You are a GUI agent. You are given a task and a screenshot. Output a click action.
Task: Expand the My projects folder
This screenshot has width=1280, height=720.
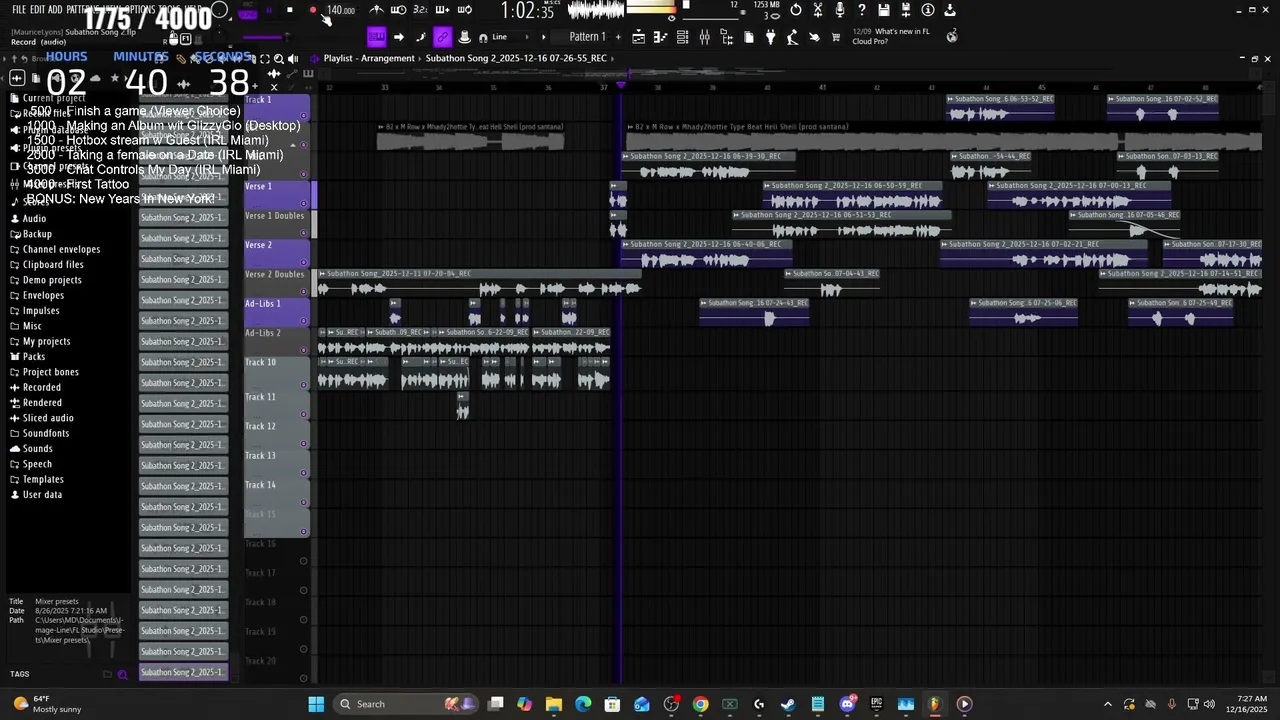click(46, 341)
